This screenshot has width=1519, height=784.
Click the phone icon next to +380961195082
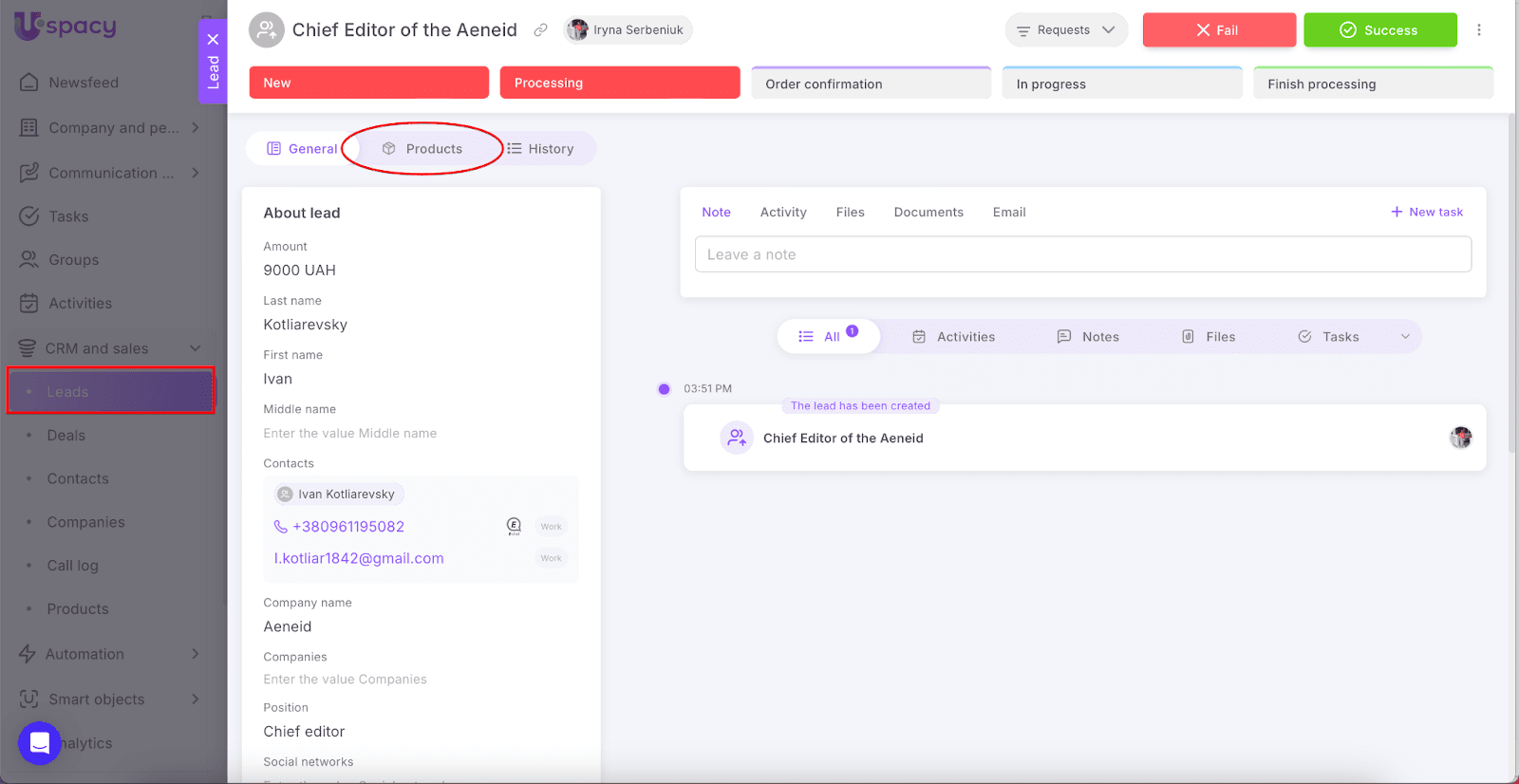(x=280, y=527)
